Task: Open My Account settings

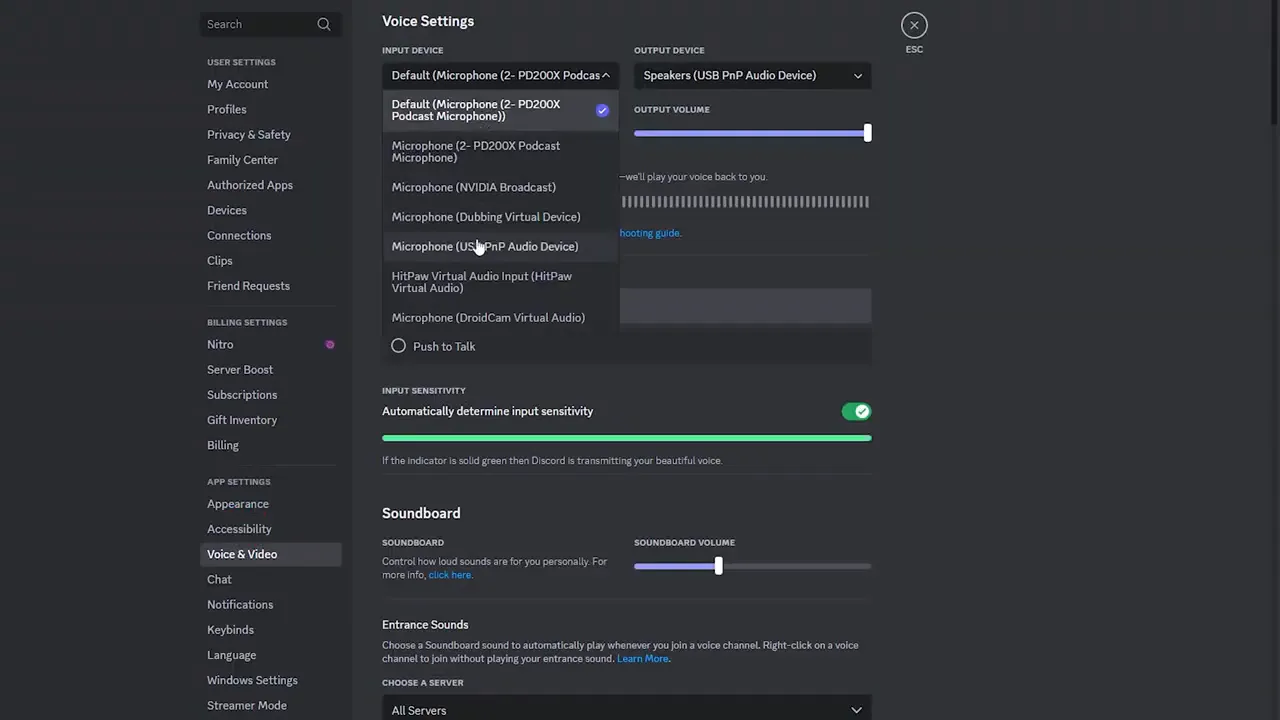Action: tap(270, 84)
